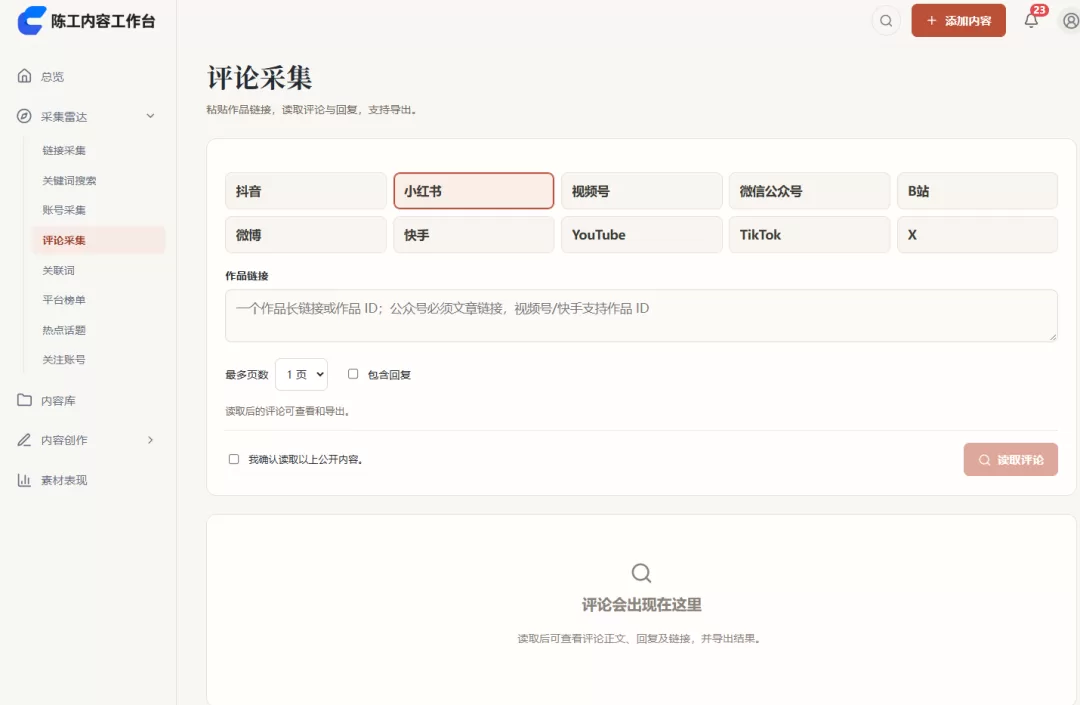Click the 内容创作 pencil icon
1080x705 pixels.
(x=24, y=439)
